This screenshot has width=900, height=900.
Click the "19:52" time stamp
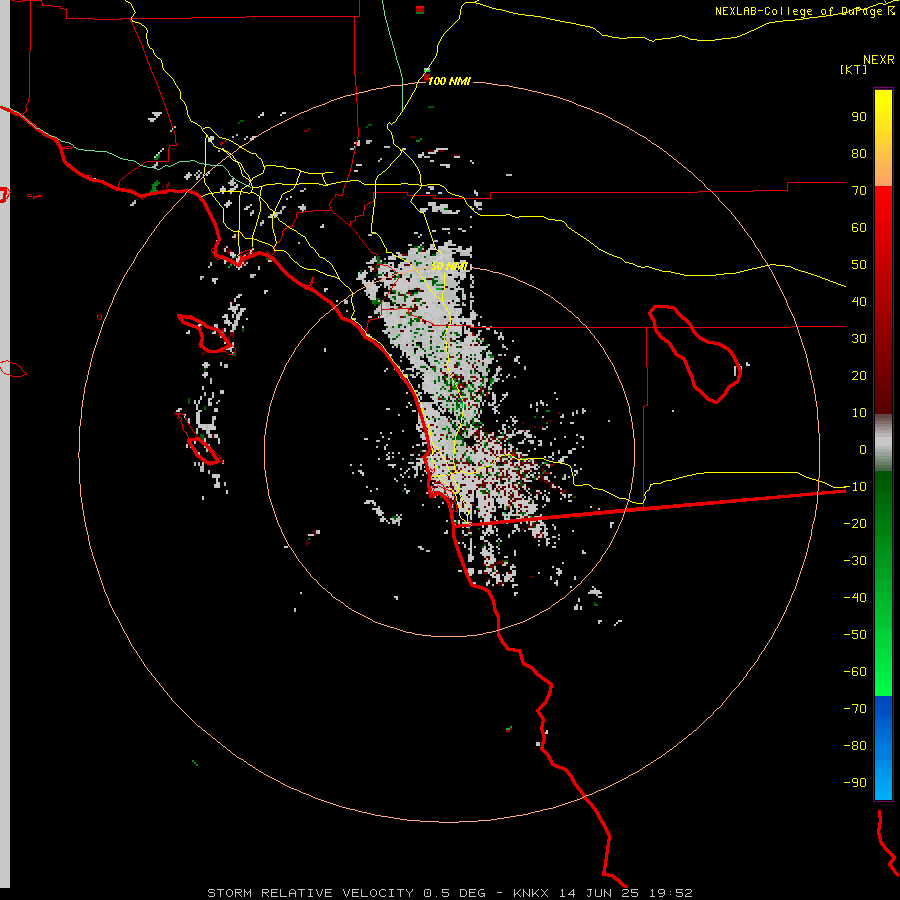(x=671, y=893)
